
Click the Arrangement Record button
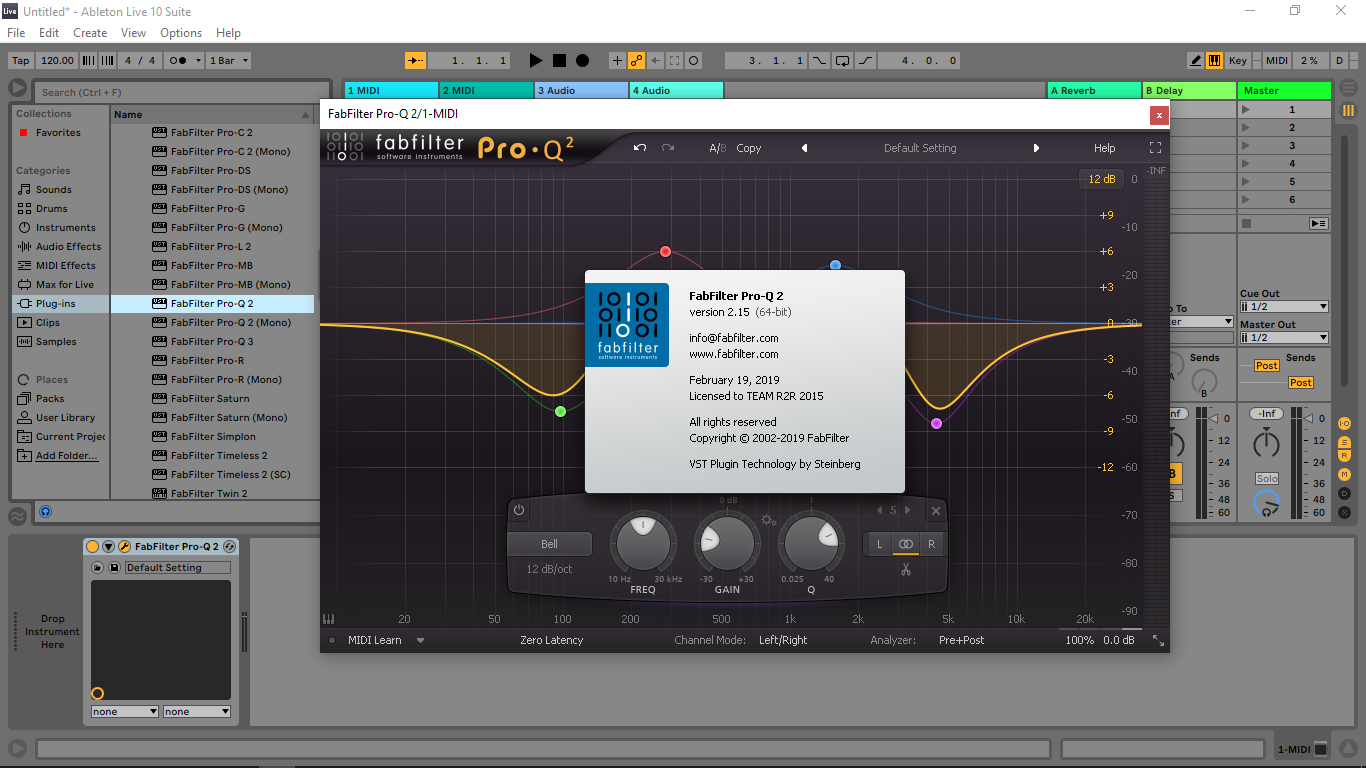pos(582,61)
